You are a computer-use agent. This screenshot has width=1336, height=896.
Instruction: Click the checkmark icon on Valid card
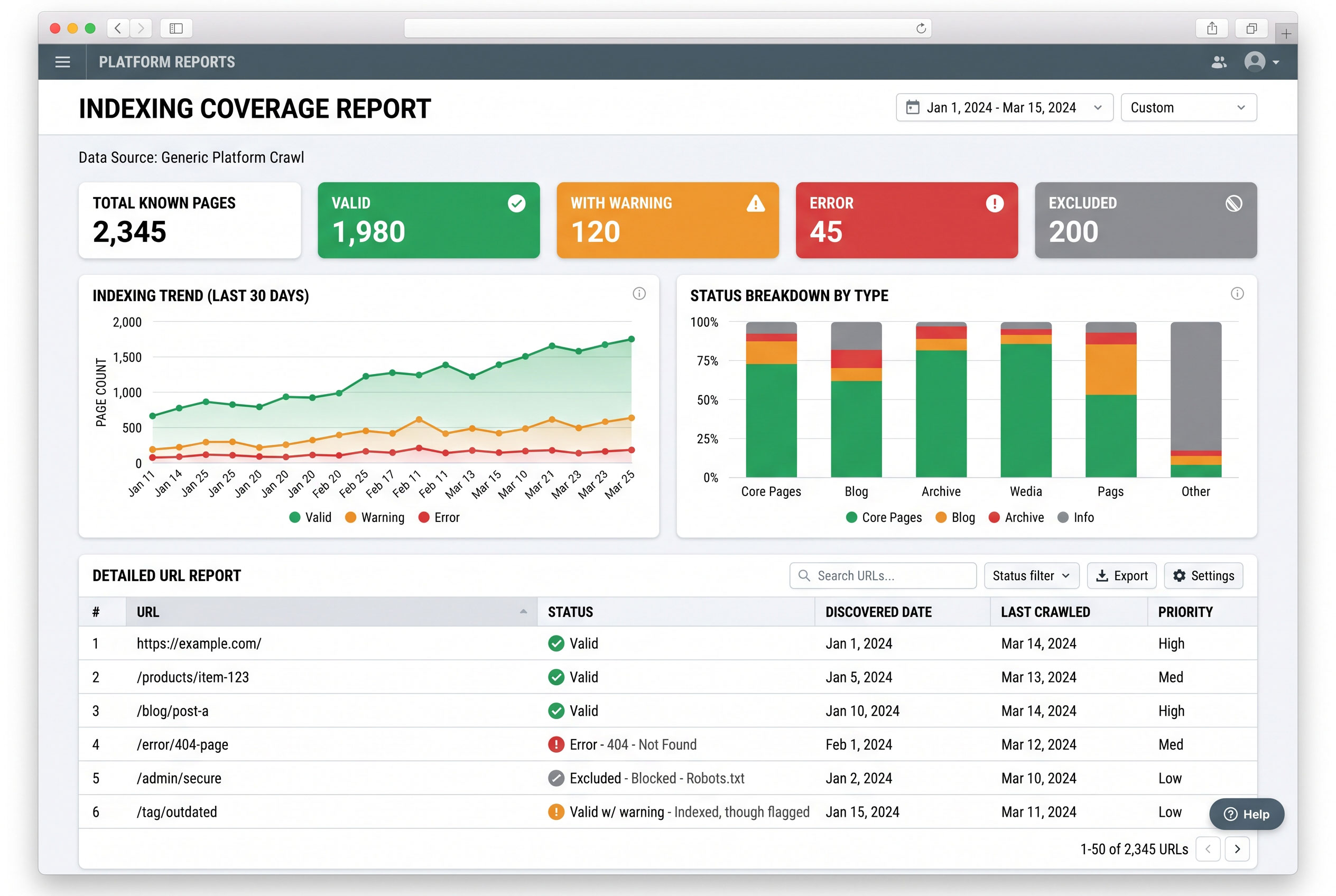(516, 203)
